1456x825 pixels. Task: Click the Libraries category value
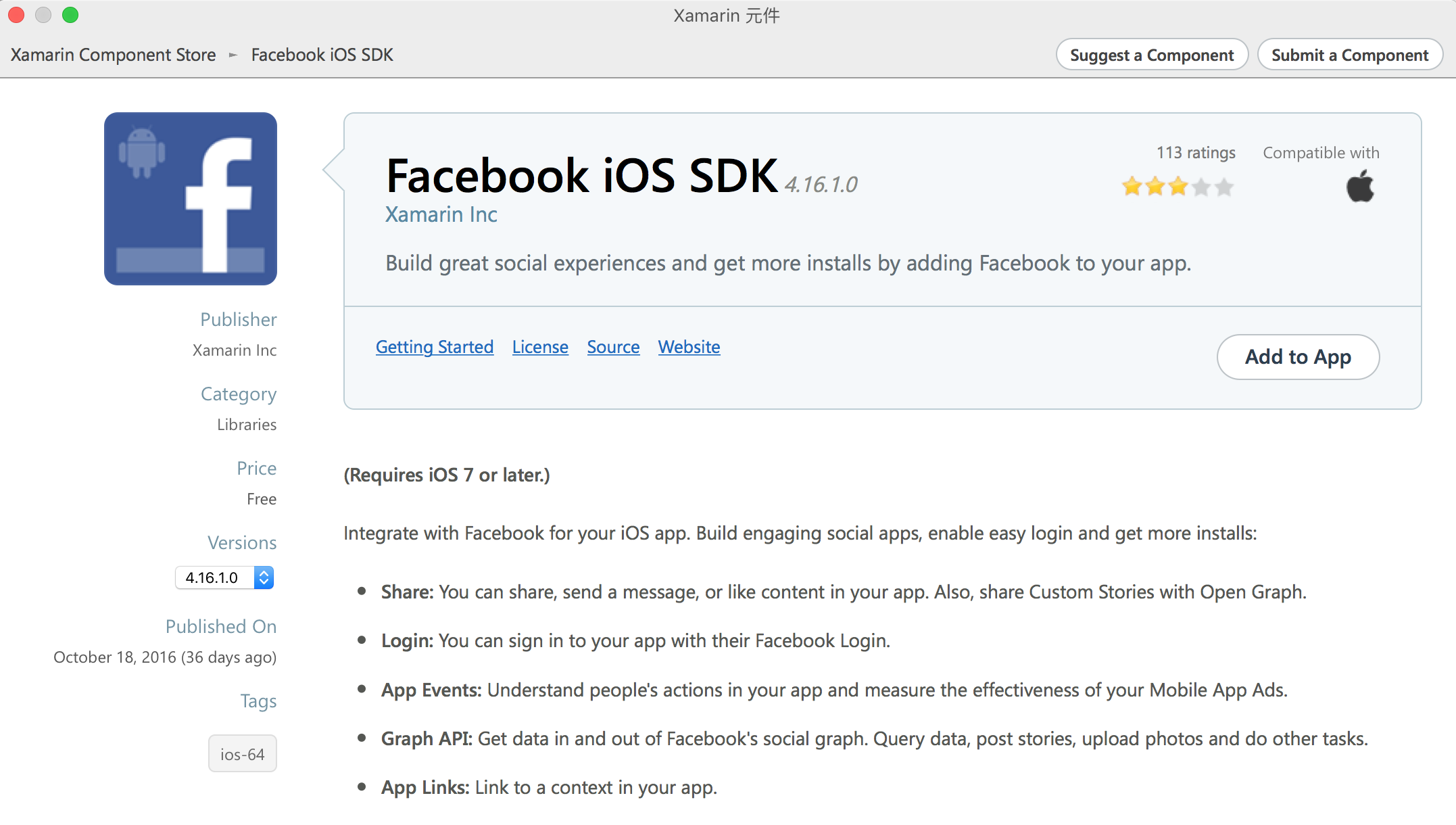(x=247, y=425)
